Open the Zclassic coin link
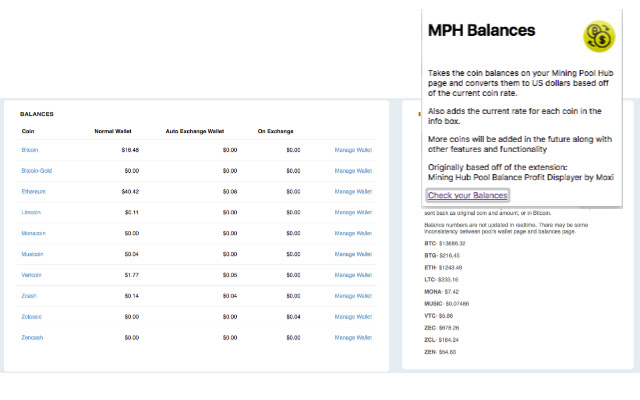This screenshot has width=640, height=400. 31,317
